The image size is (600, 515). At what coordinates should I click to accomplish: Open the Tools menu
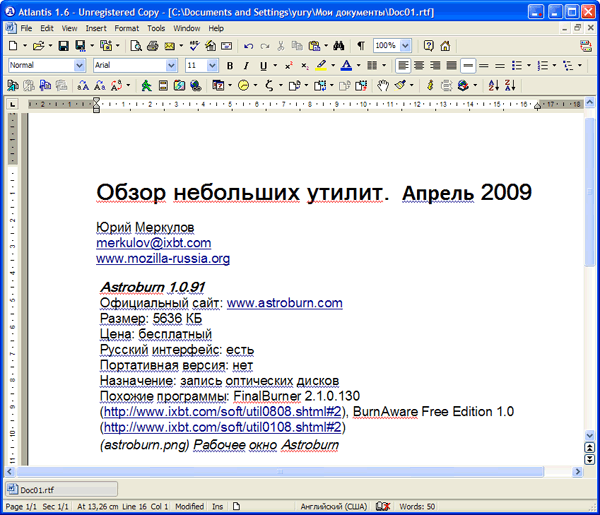pyautogui.click(x=156, y=28)
